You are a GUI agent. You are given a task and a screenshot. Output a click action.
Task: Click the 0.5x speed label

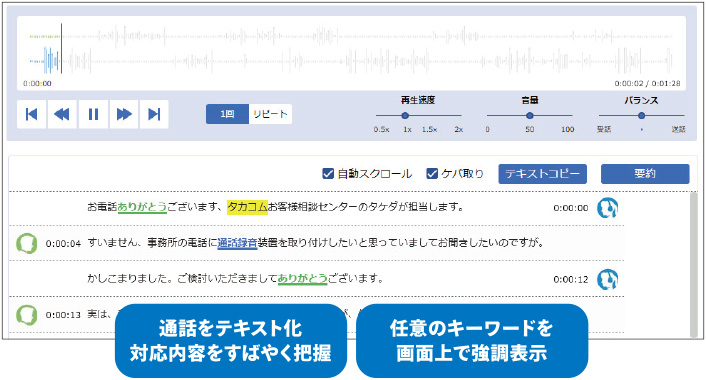coord(381,129)
